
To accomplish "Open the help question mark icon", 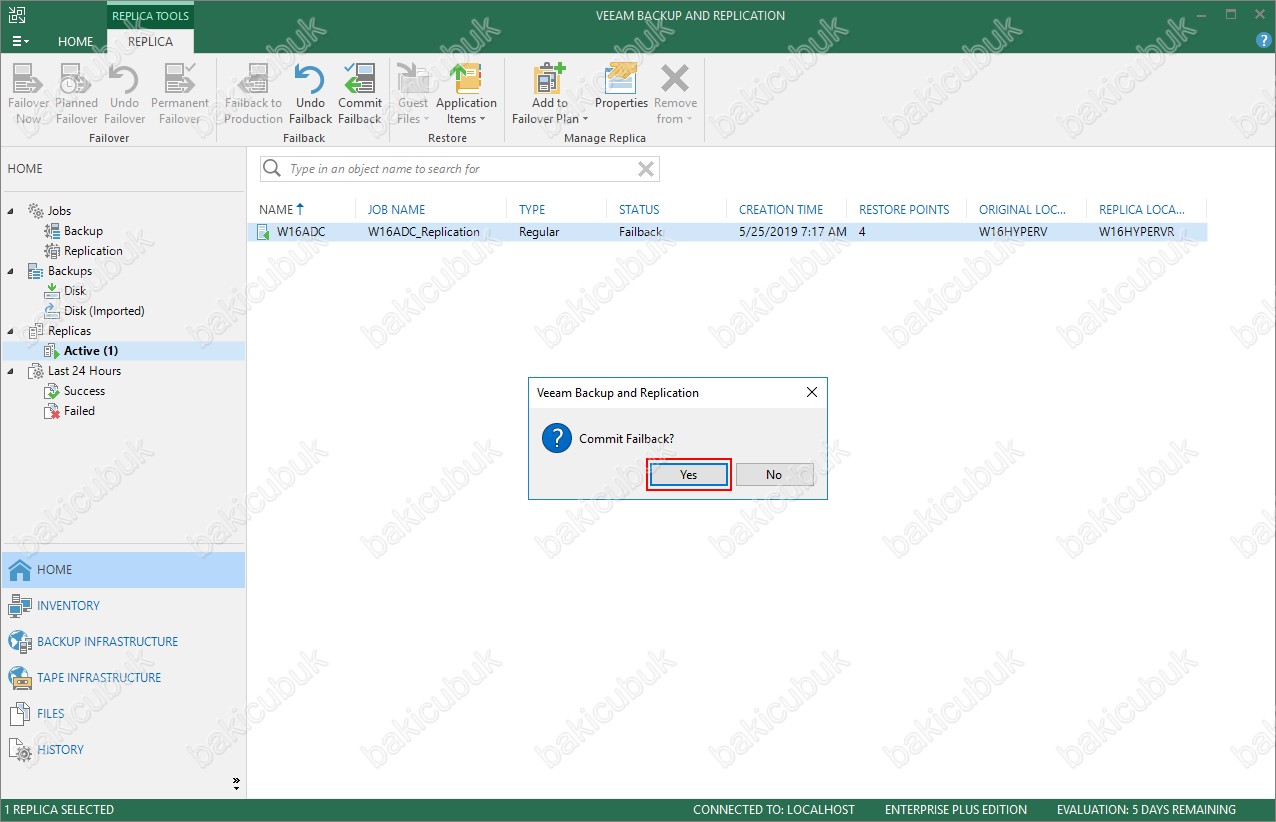I will click(x=1263, y=41).
